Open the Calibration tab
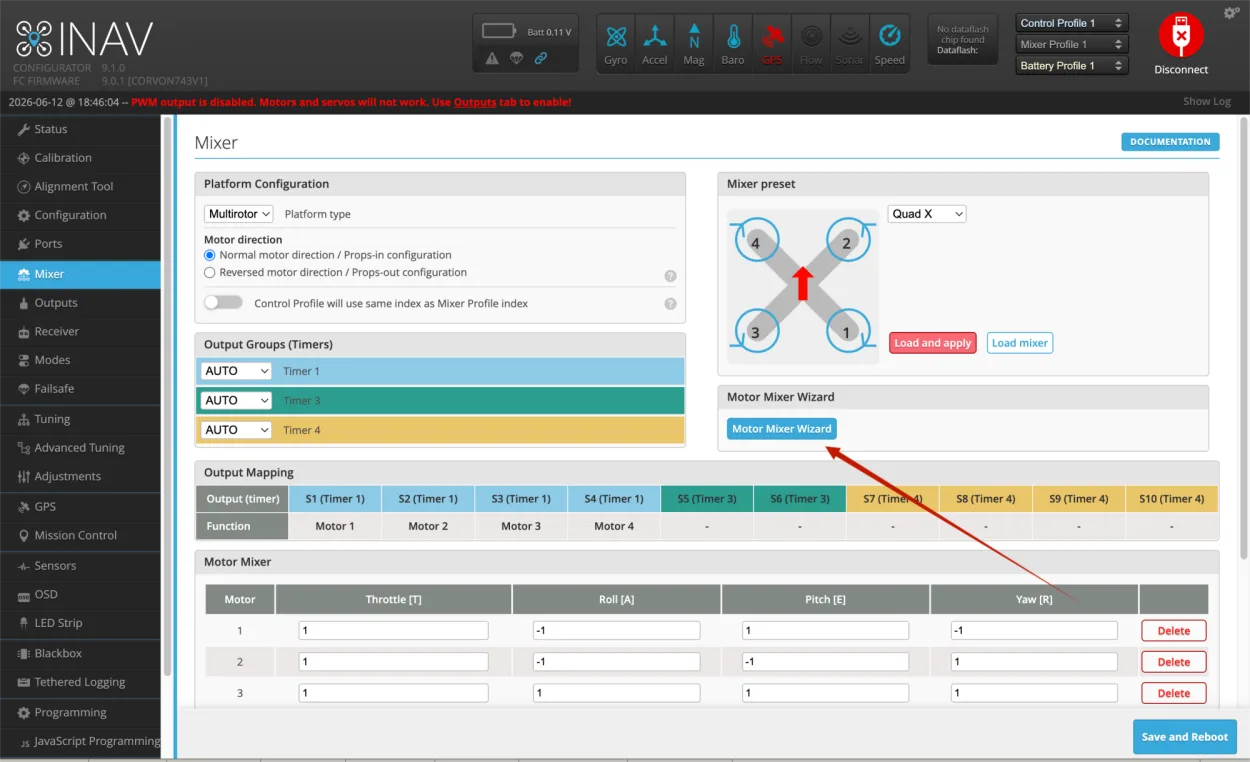Image resolution: width=1250 pixels, height=762 pixels. point(80,158)
